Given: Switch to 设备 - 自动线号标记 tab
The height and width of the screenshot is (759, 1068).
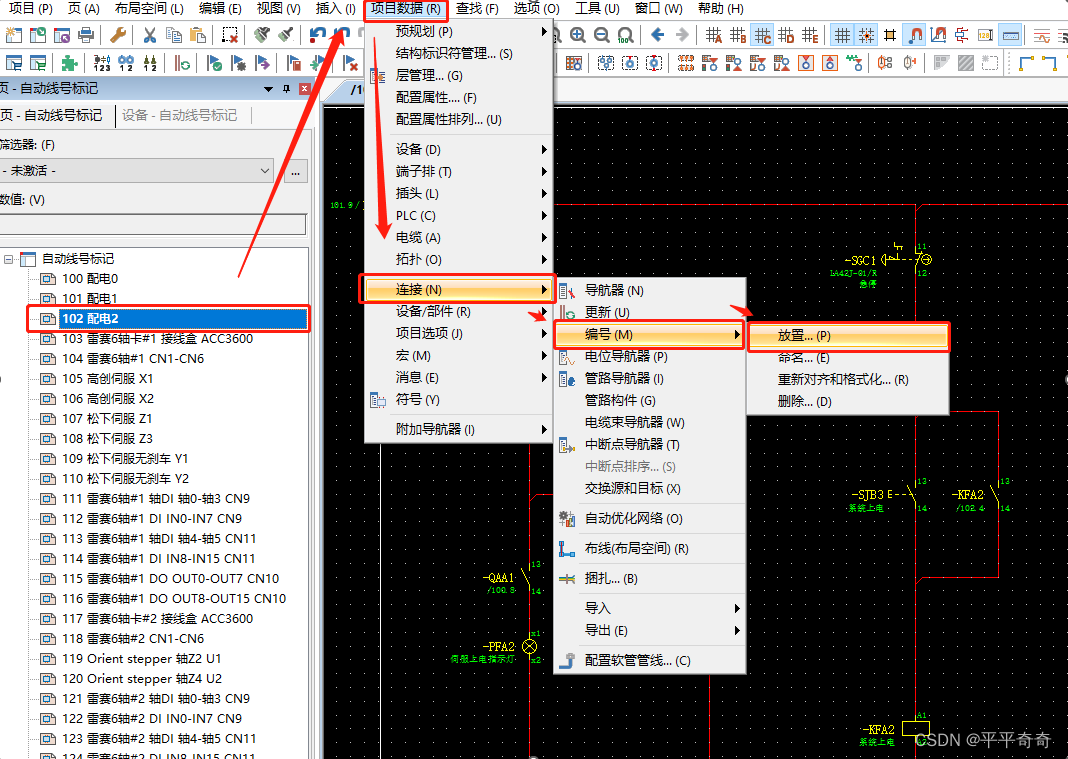Looking at the screenshot, I should pyautogui.click(x=180, y=115).
